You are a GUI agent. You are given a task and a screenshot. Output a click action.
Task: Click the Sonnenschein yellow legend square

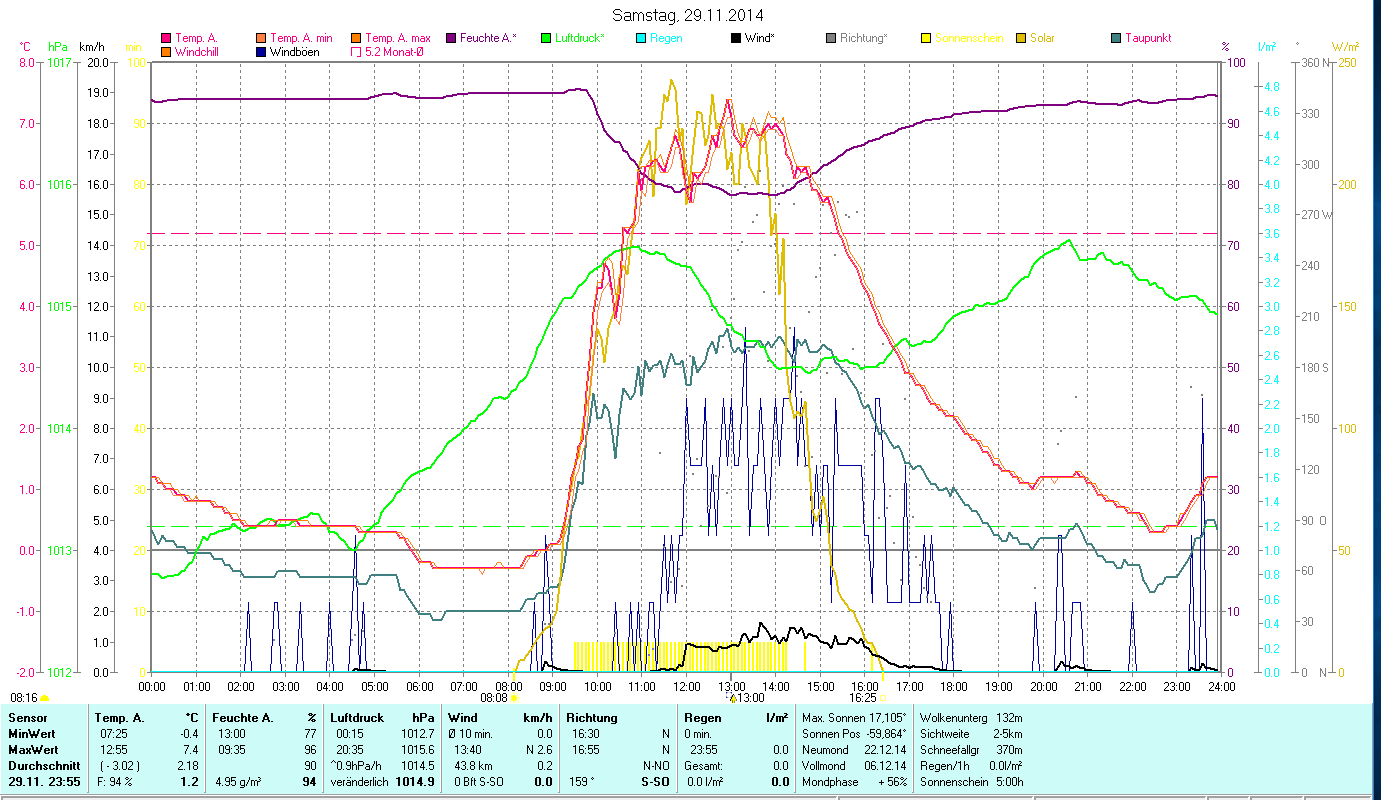pos(926,38)
